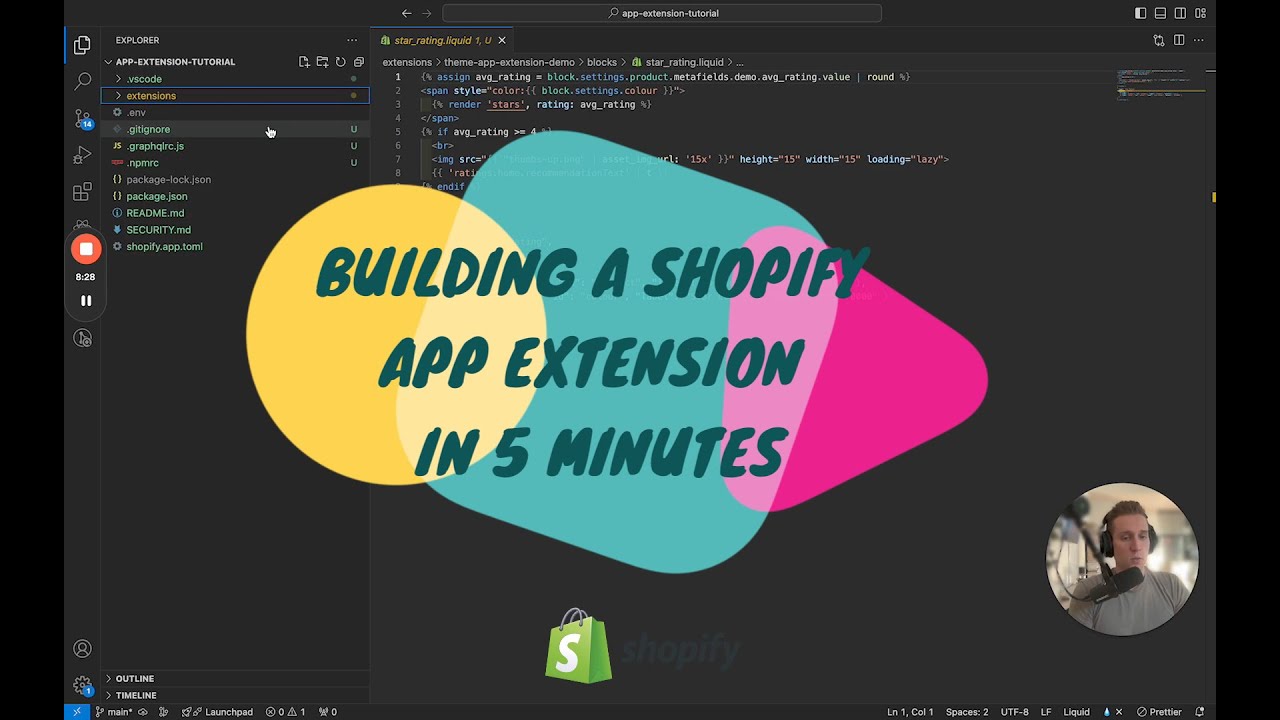Open the Run and Debug view
Screen dimensions: 1280x720
point(82,155)
